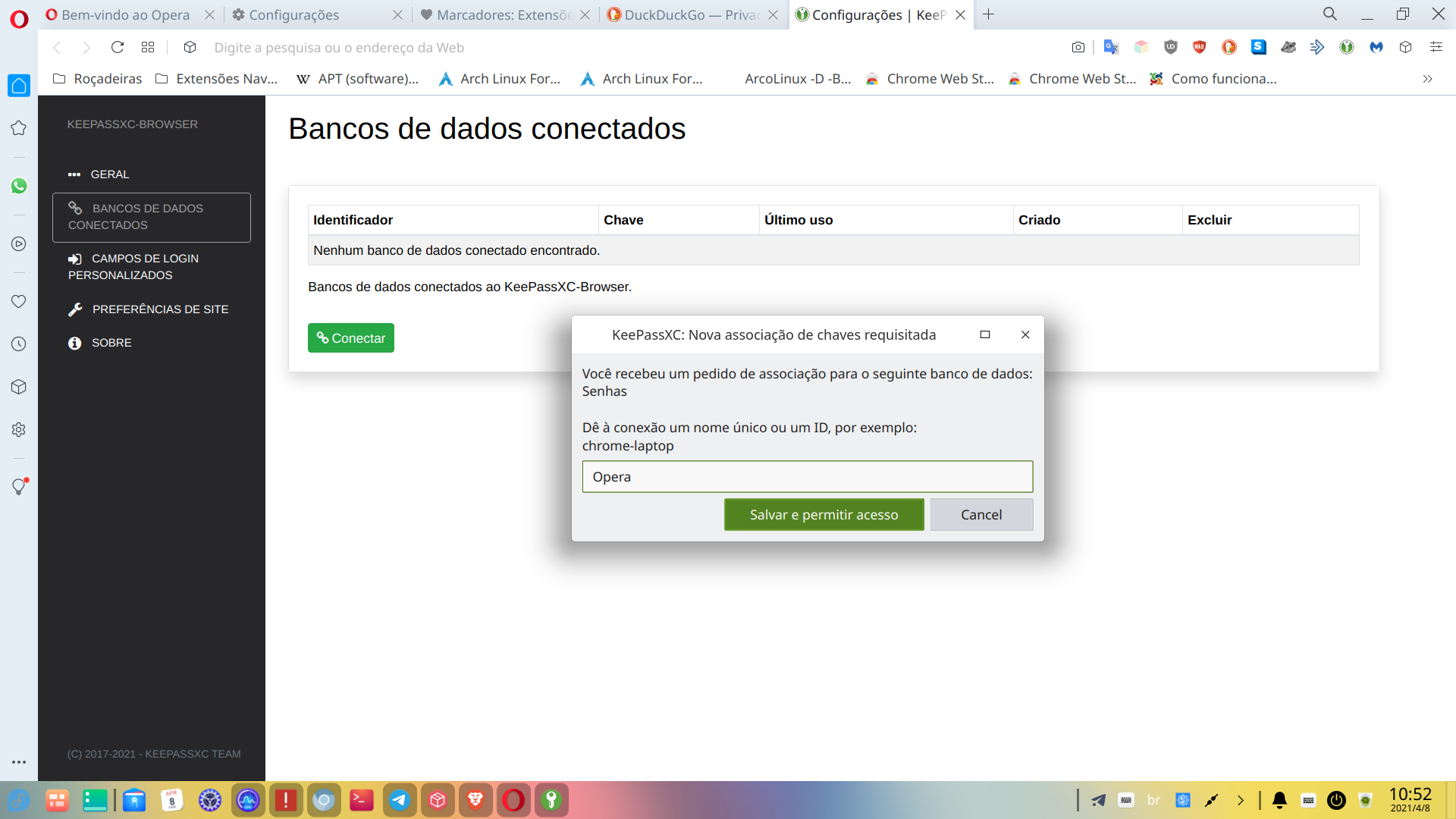The width and height of the screenshot is (1456, 819).
Task: Open Telegram from the taskbar
Action: pyautogui.click(x=400, y=800)
